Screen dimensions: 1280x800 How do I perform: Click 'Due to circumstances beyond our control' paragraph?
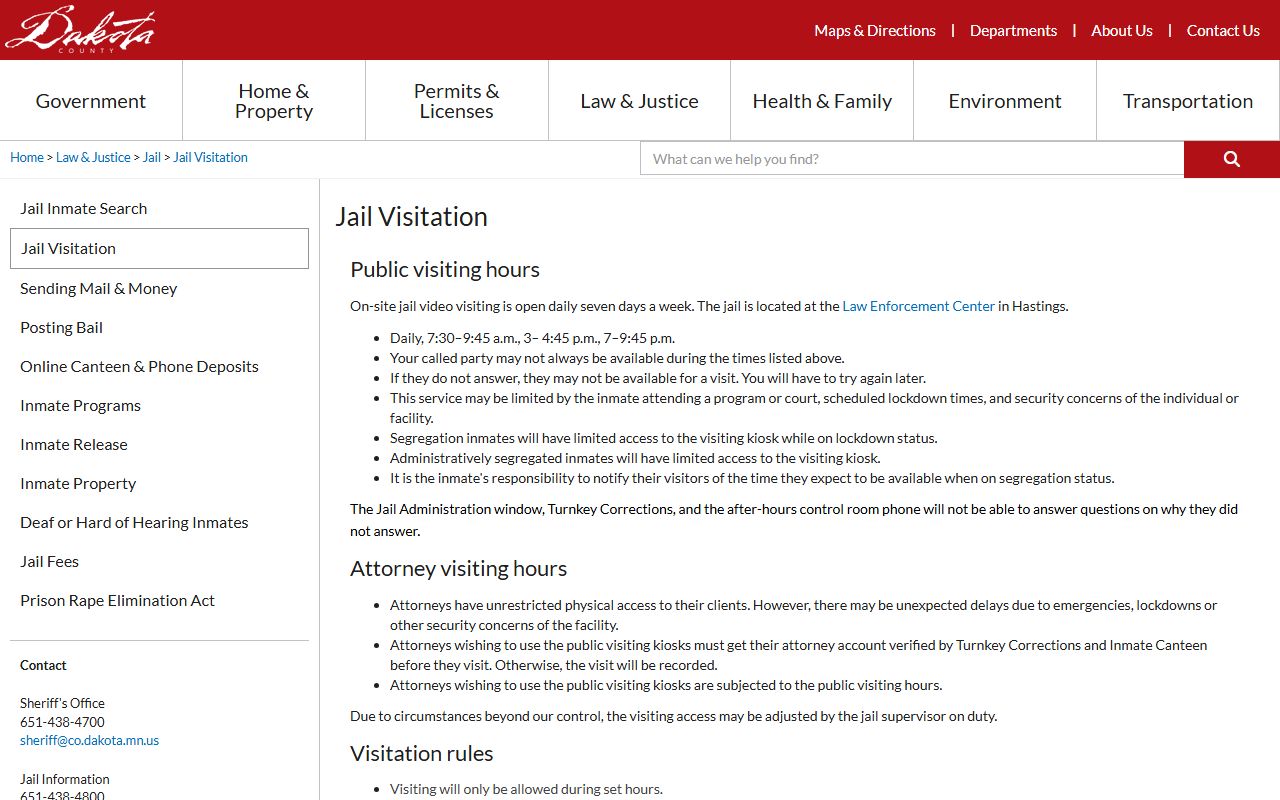(x=673, y=716)
